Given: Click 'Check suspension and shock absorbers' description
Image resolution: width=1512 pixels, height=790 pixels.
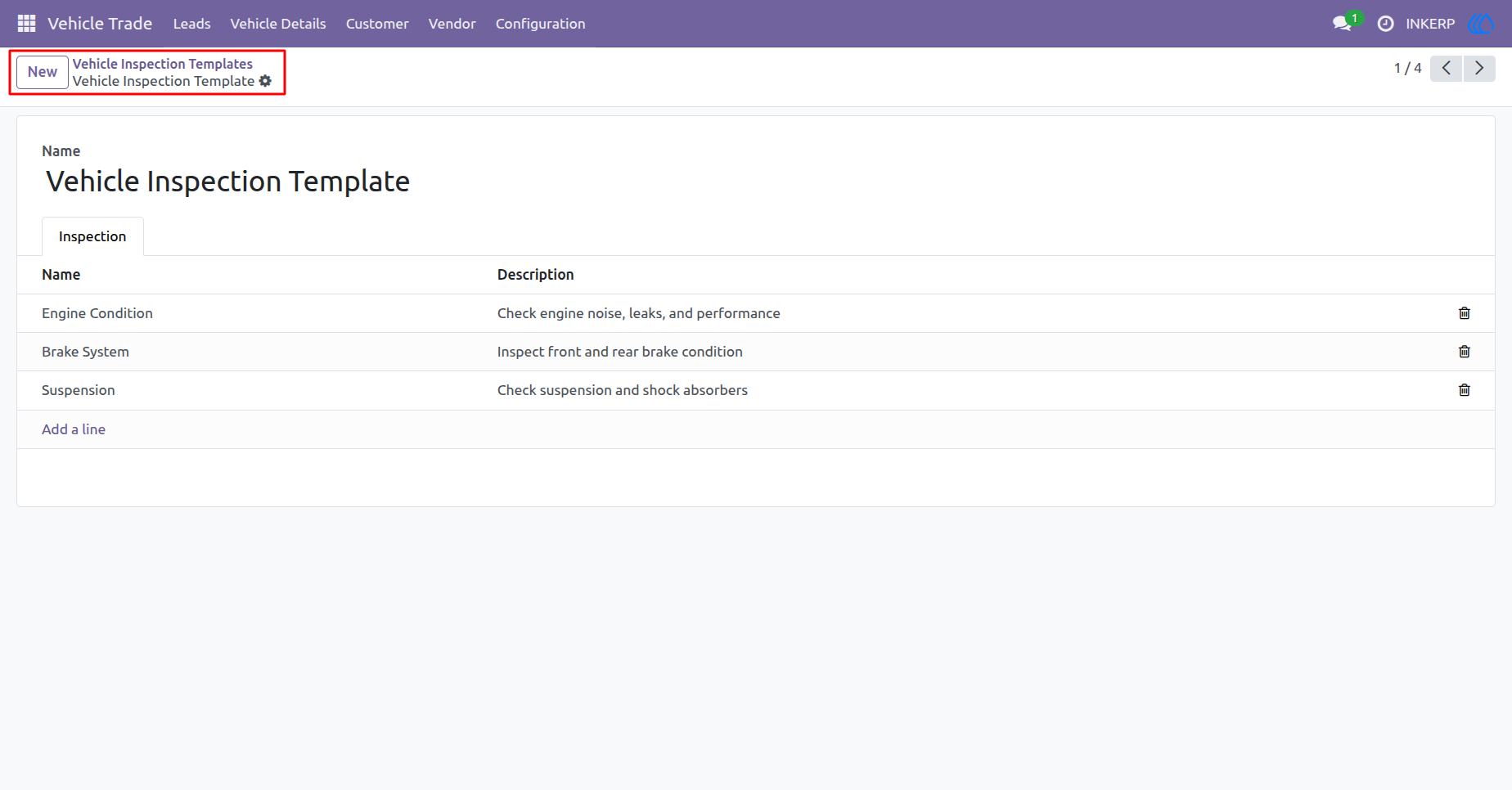Looking at the screenshot, I should (x=623, y=390).
